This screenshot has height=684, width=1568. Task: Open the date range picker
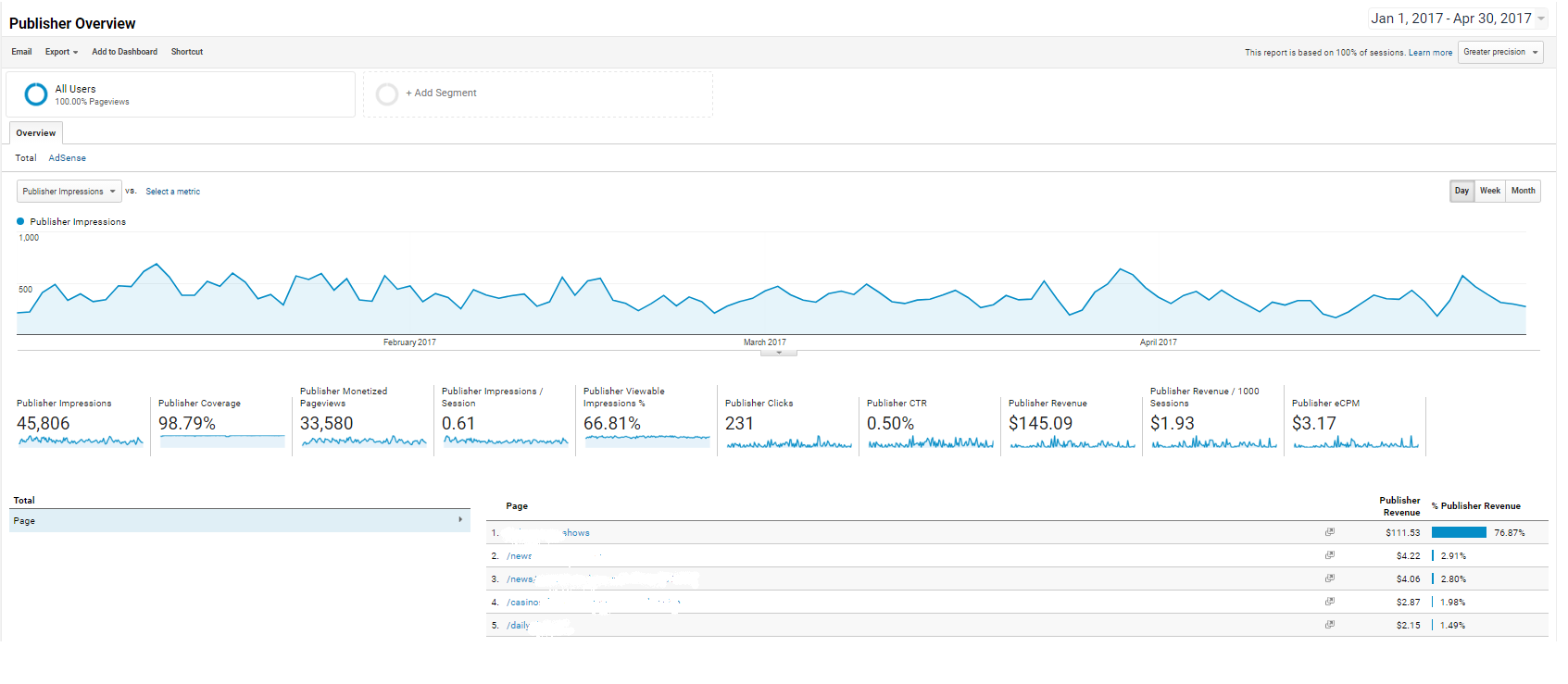1457,19
